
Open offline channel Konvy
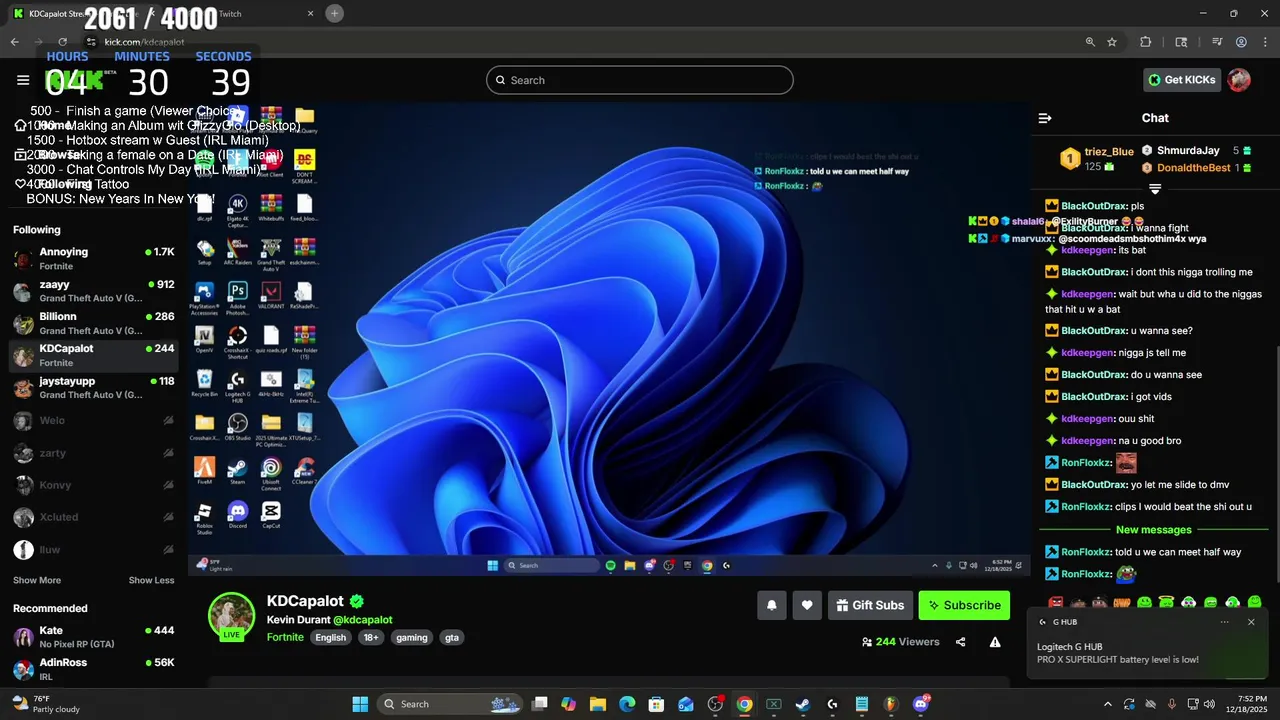(x=94, y=485)
